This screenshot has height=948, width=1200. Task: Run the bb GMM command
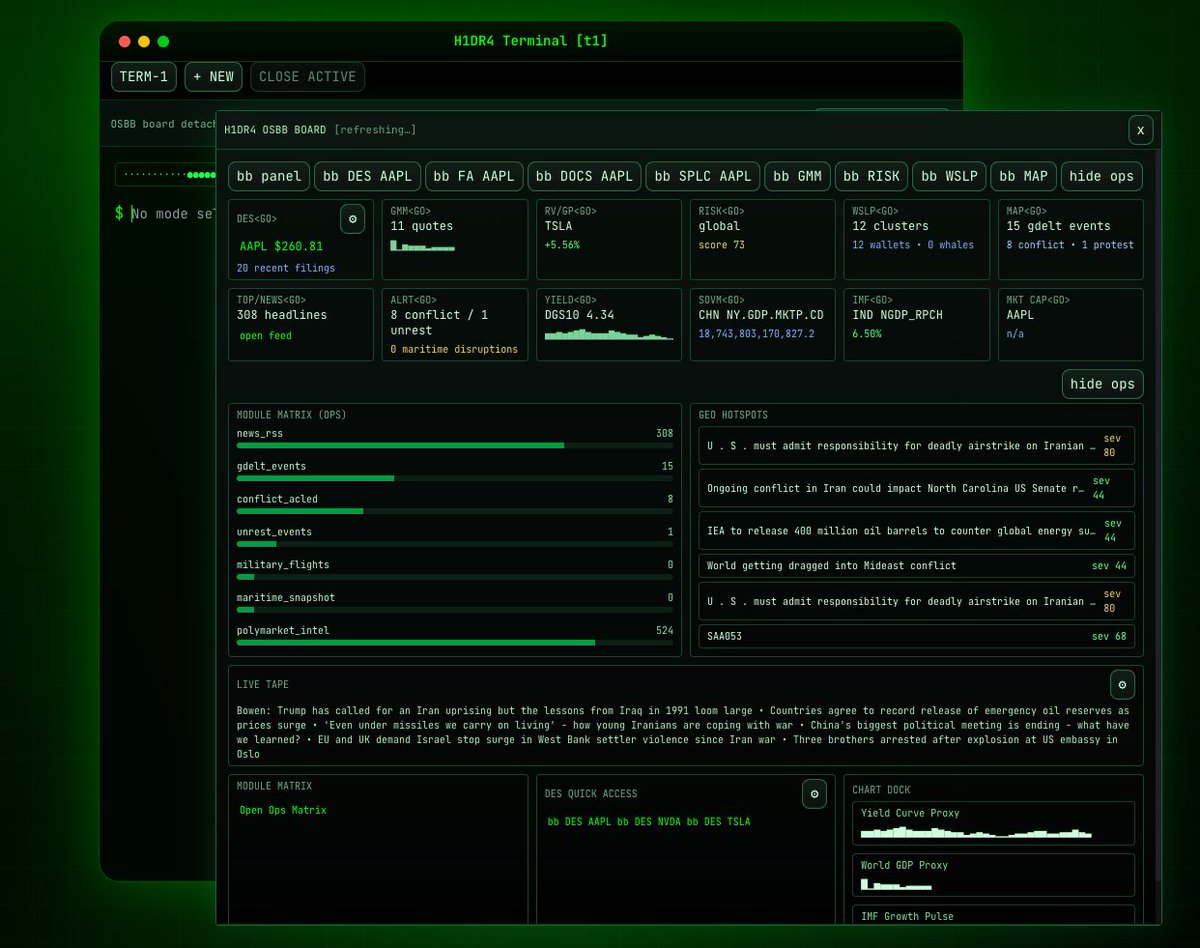tap(797, 176)
